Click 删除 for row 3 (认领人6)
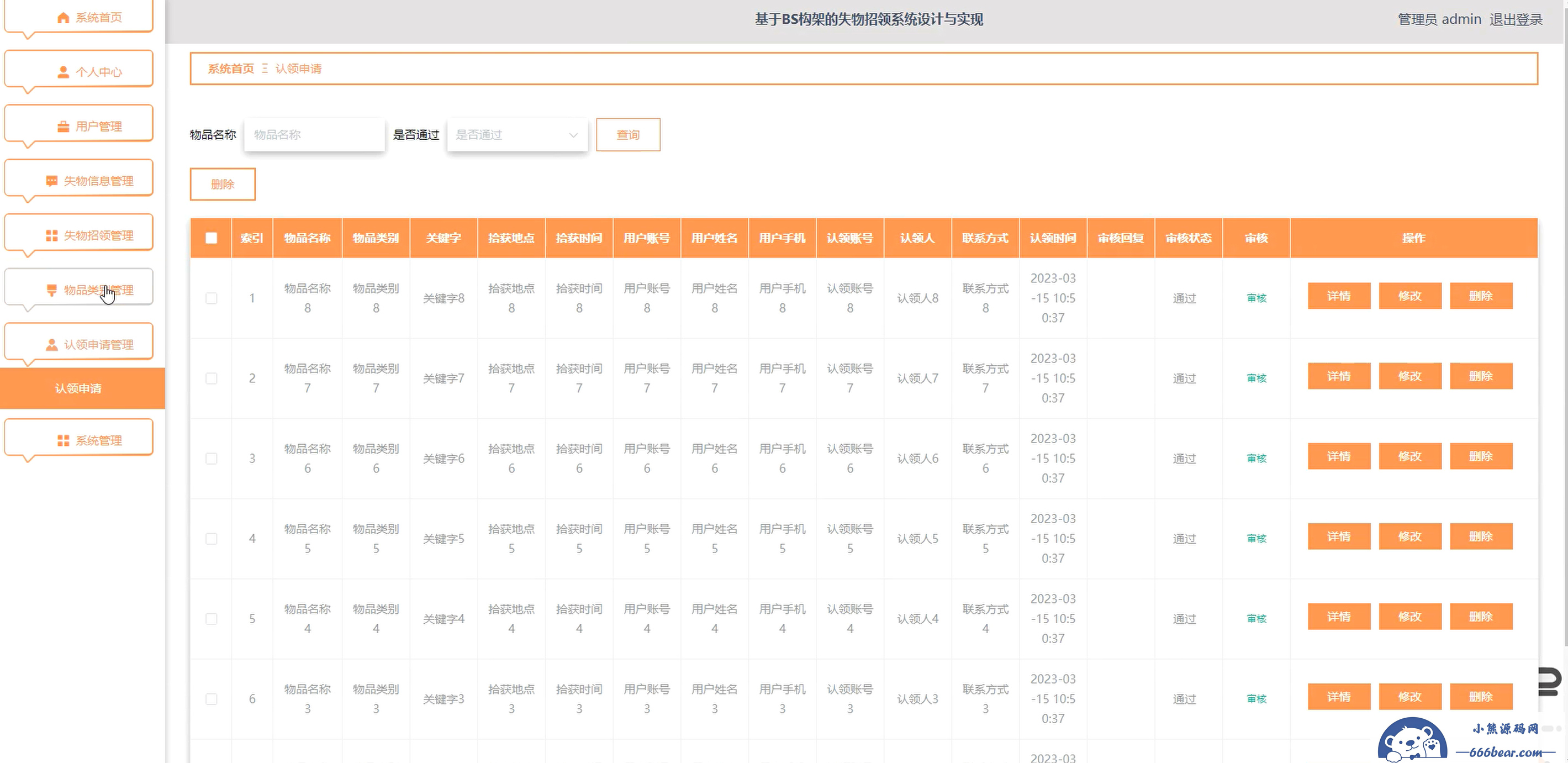The image size is (1568, 763). (x=1481, y=456)
